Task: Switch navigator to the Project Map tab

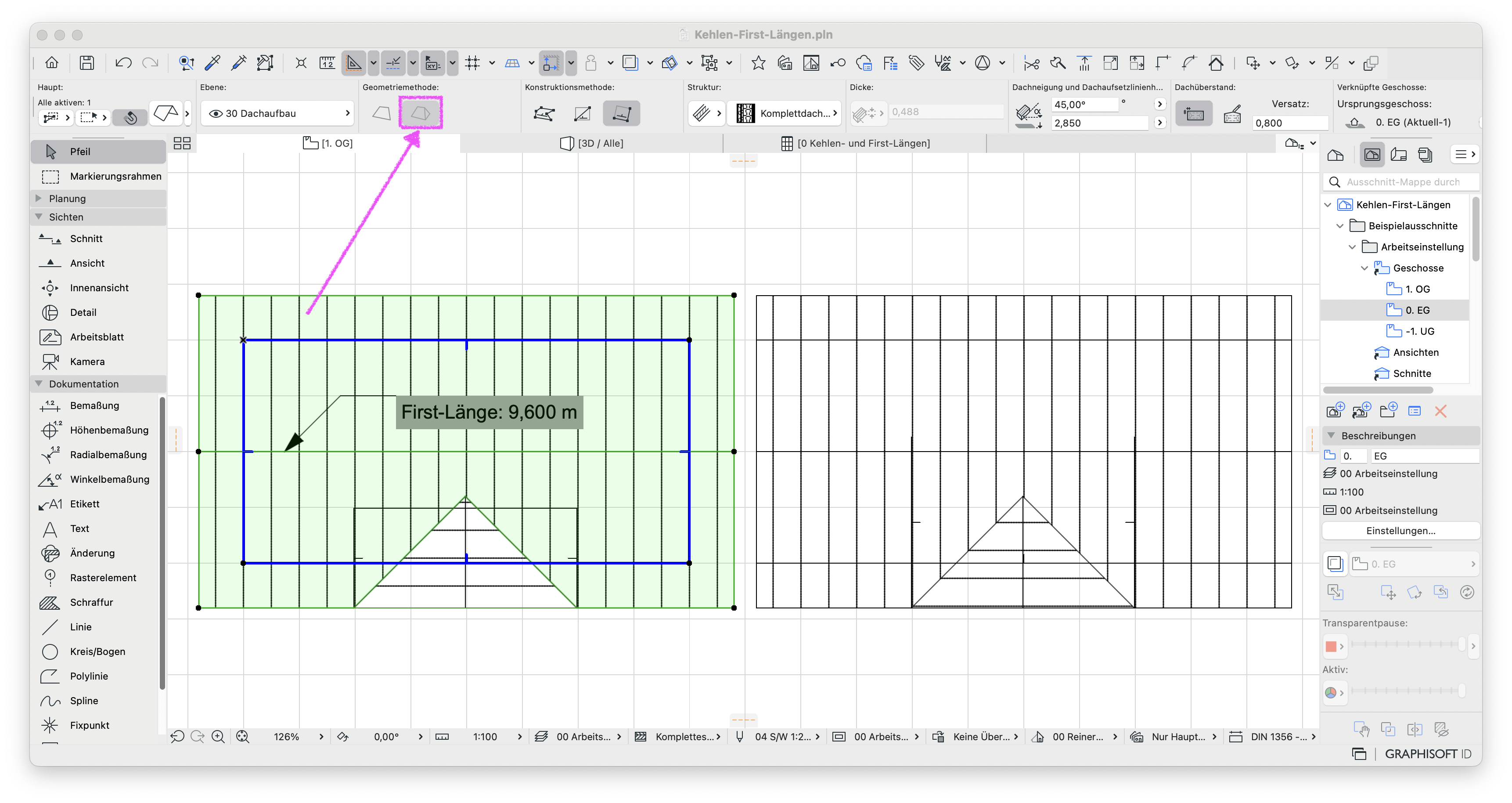Action: coord(1336,155)
